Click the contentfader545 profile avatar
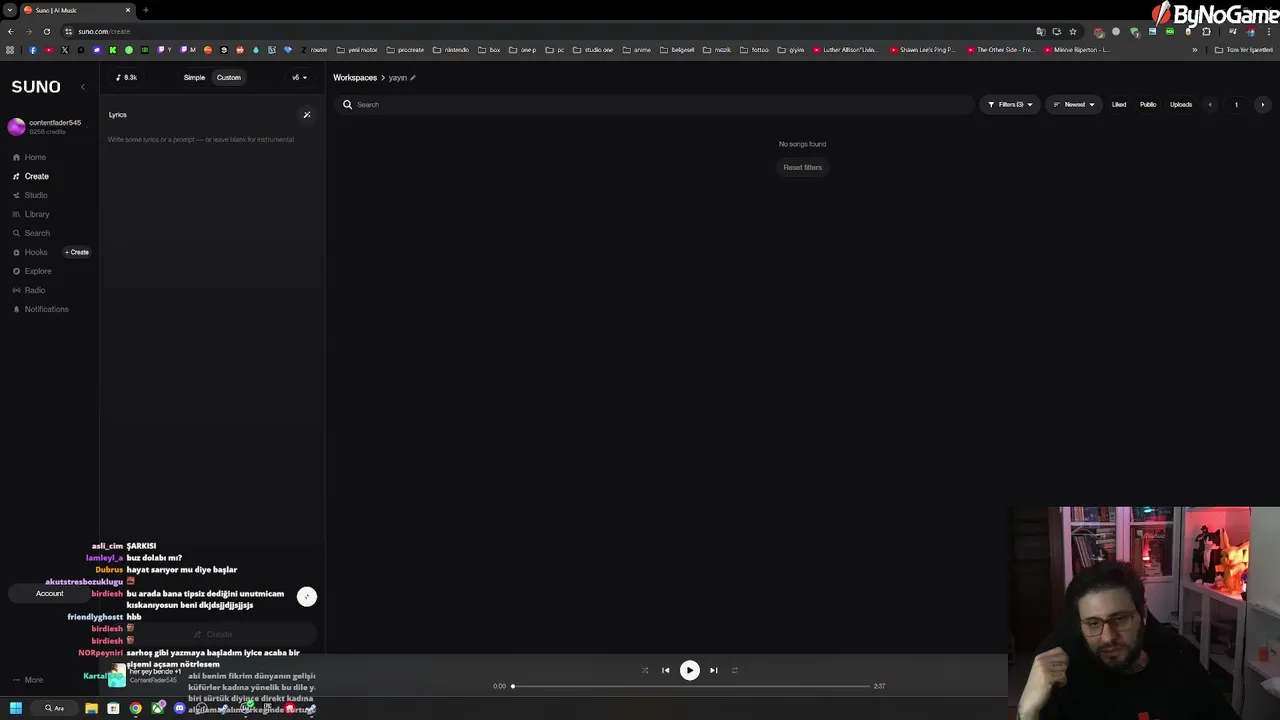Screen dimensions: 1280x720 pyautogui.click(x=16, y=126)
